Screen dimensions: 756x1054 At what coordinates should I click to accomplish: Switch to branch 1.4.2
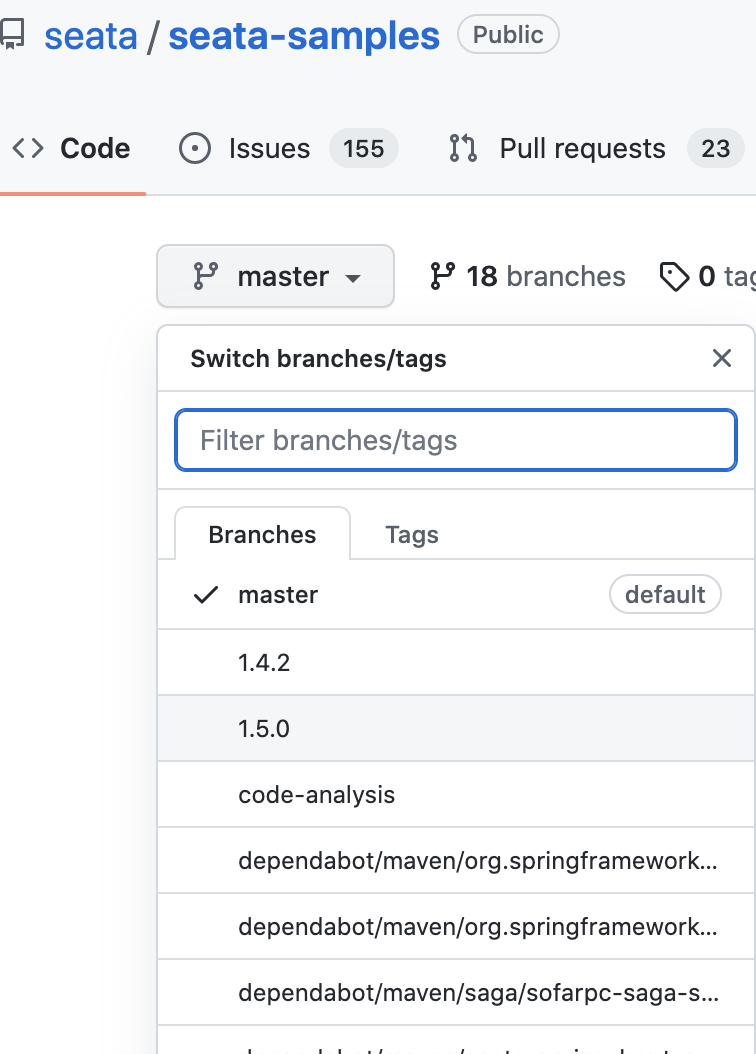click(x=456, y=663)
